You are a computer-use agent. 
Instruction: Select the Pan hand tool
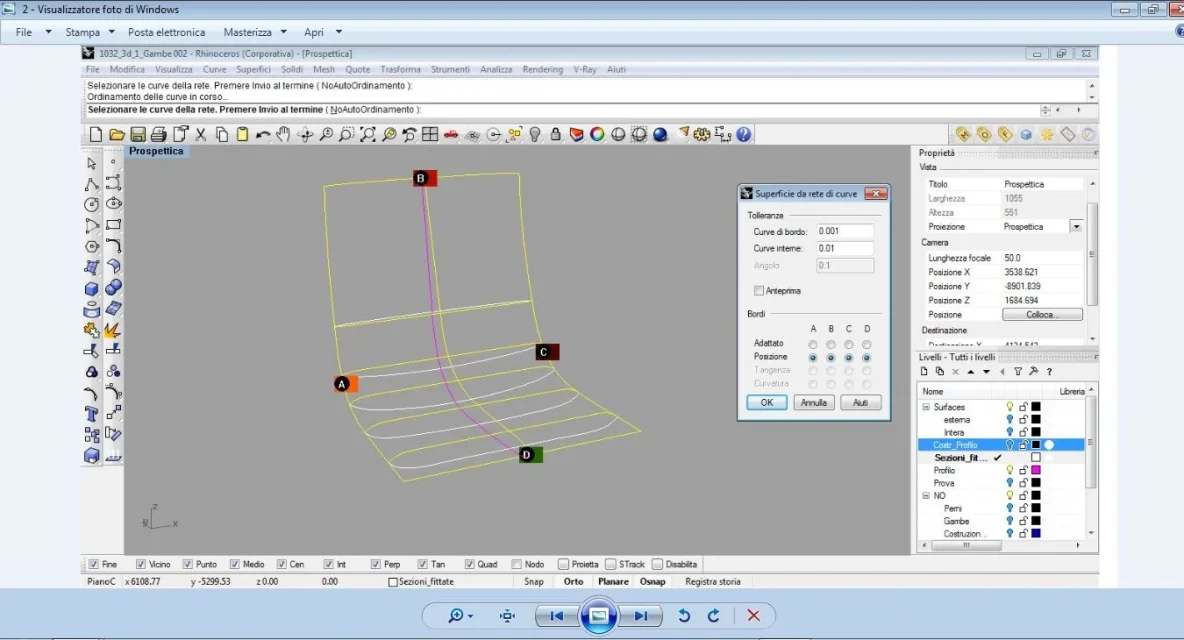[283, 134]
